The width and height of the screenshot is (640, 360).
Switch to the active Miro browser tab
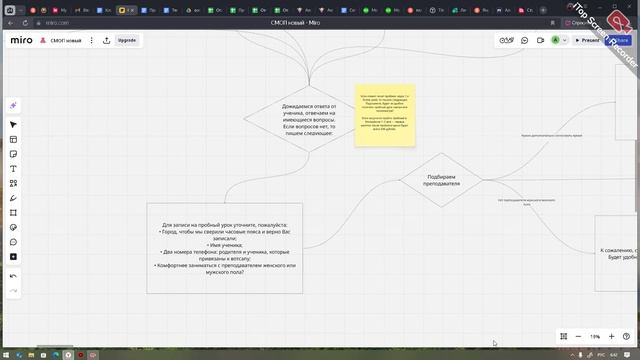click(126, 10)
